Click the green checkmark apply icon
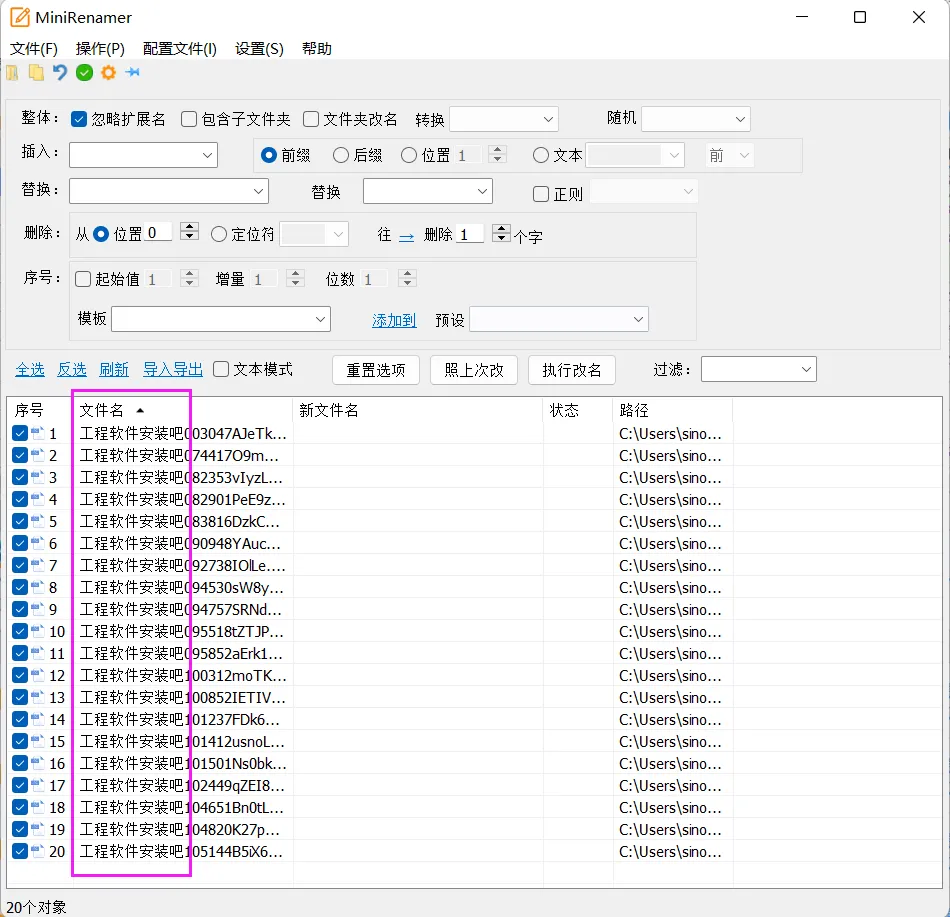 (x=84, y=73)
